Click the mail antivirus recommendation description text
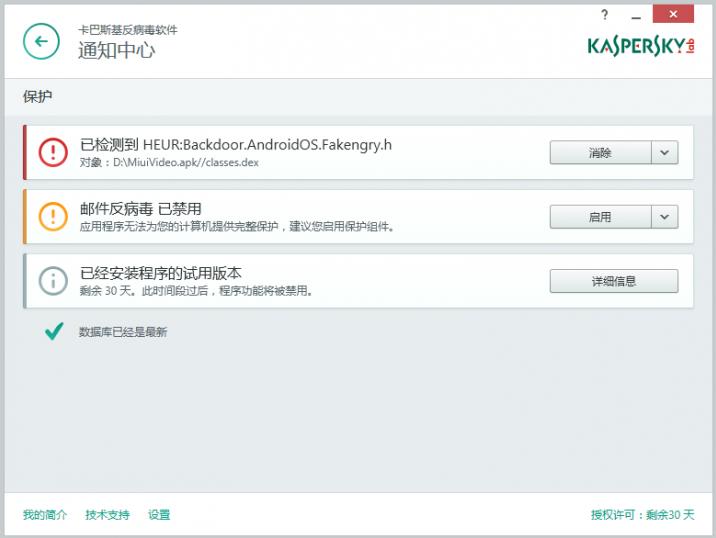The width and height of the screenshot is (716, 538). click(237, 227)
